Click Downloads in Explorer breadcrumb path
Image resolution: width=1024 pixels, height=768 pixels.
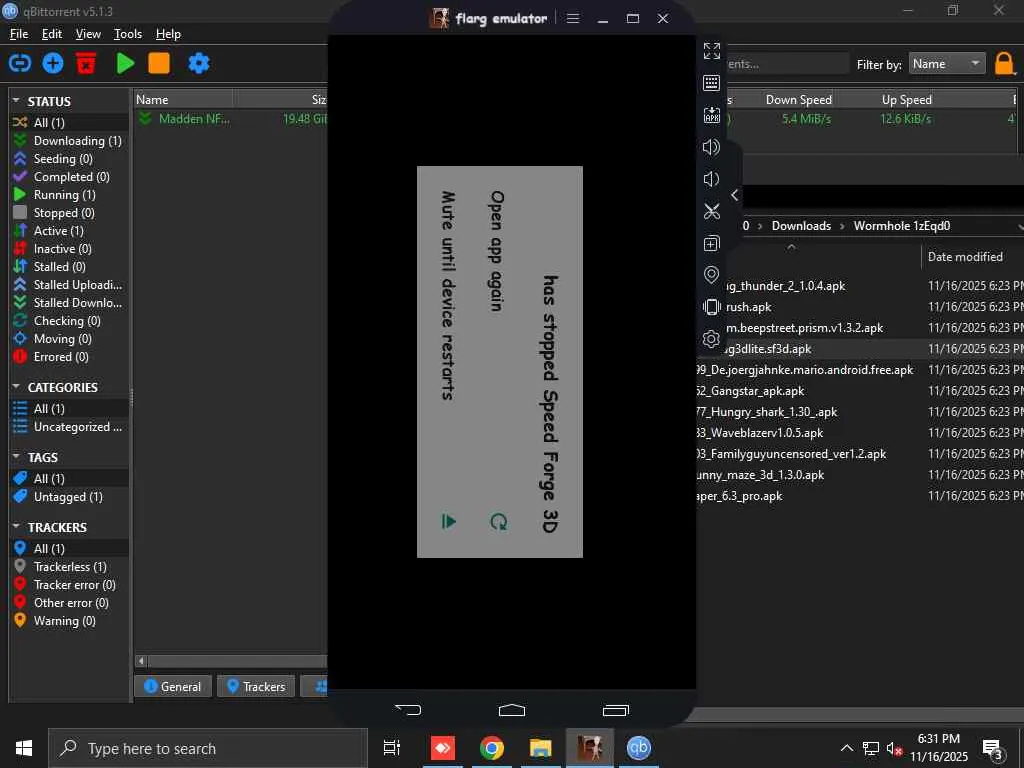coord(801,226)
